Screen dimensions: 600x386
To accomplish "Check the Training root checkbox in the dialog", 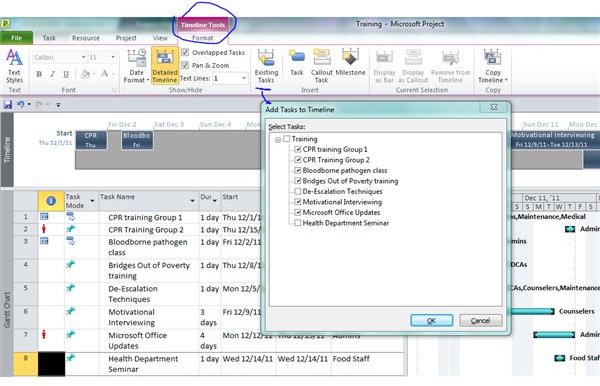I will (287, 139).
